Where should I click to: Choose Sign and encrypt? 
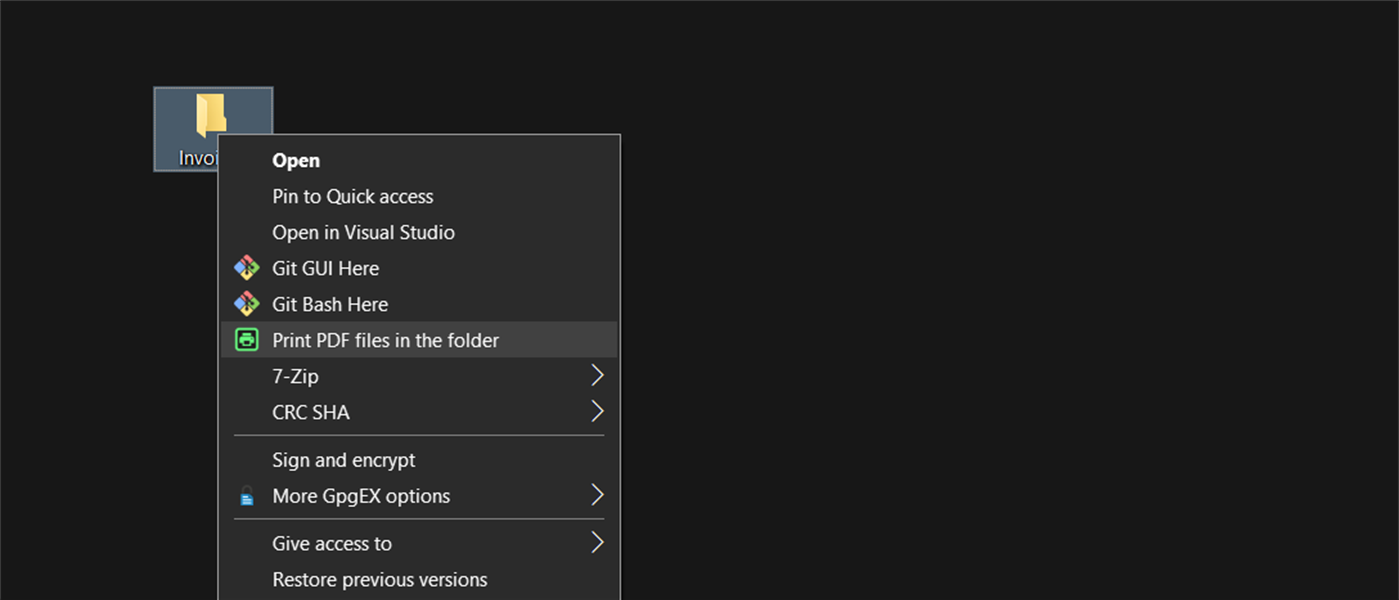click(x=344, y=460)
